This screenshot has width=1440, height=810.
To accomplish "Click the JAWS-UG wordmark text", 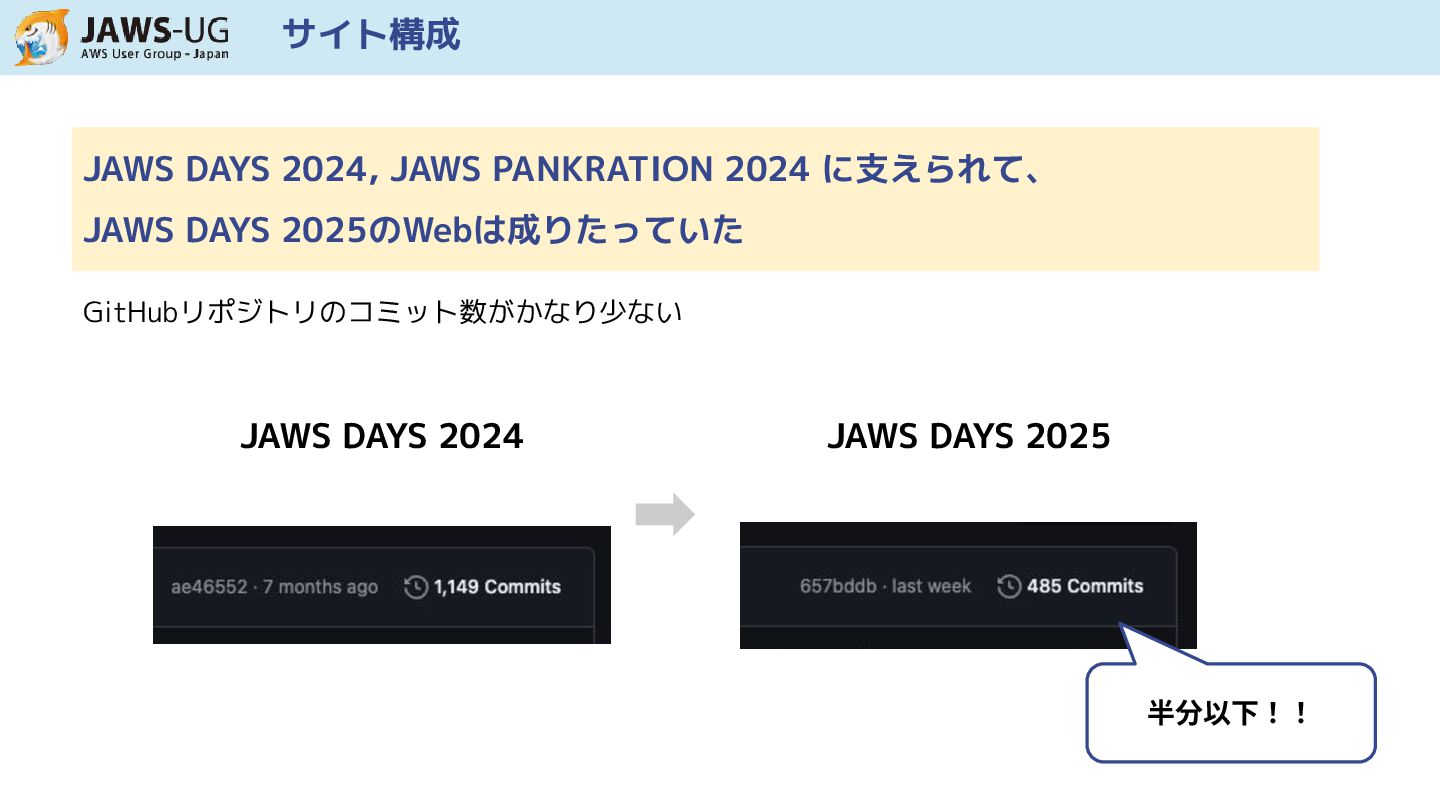I will click(155, 28).
